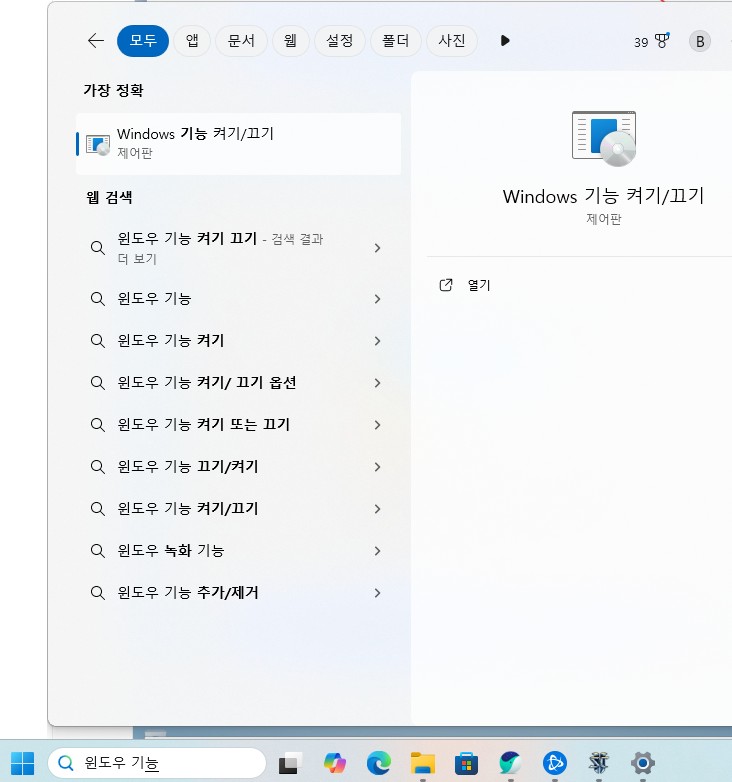
Task: Expand the chevron for 윈도우 녹화 기능 suggestion
Action: tap(377, 551)
